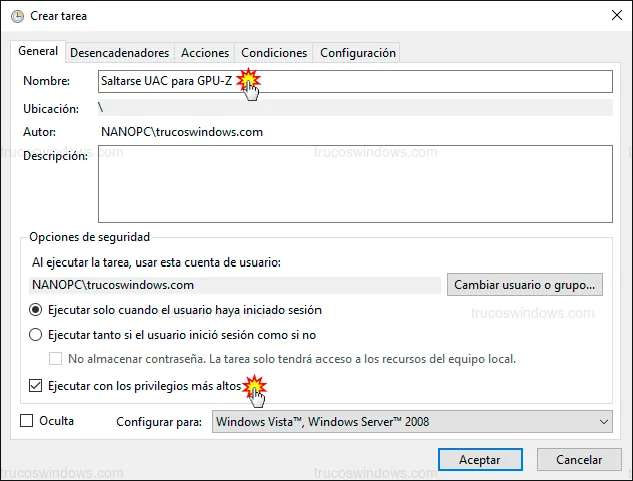Close the Crear tarea dialog window

tap(611, 16)
